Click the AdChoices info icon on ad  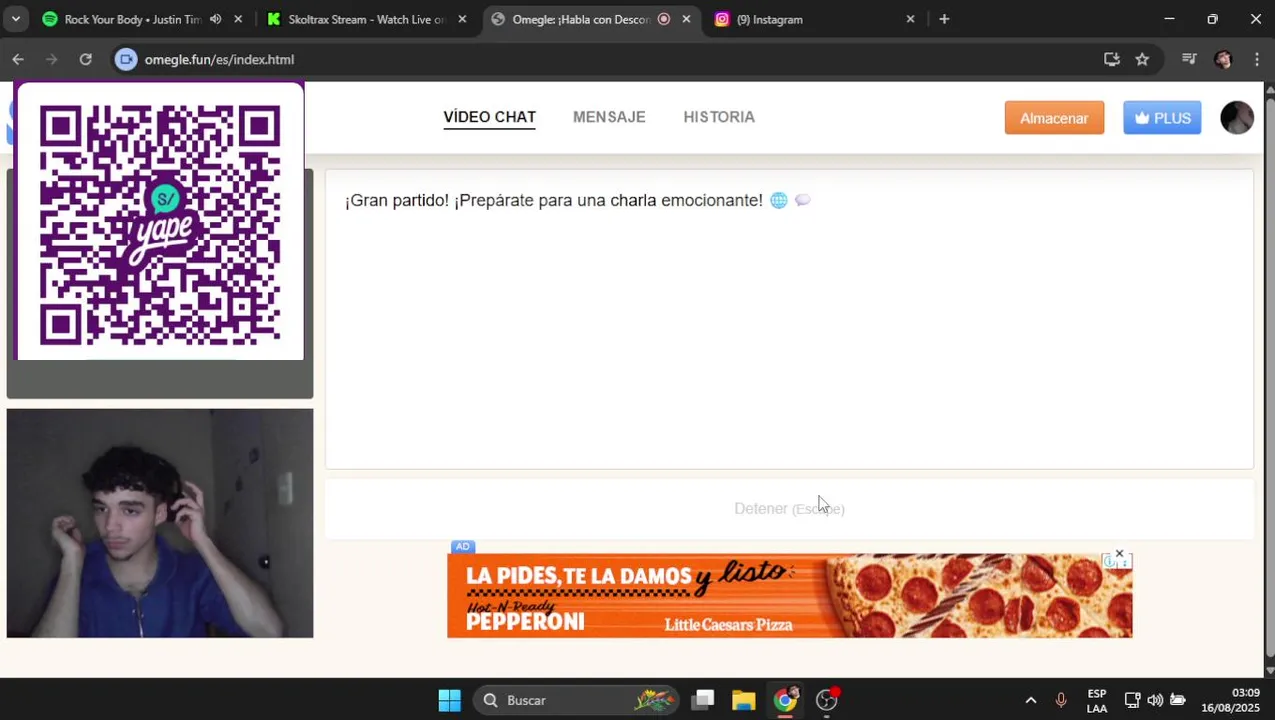click(1109, 562)
